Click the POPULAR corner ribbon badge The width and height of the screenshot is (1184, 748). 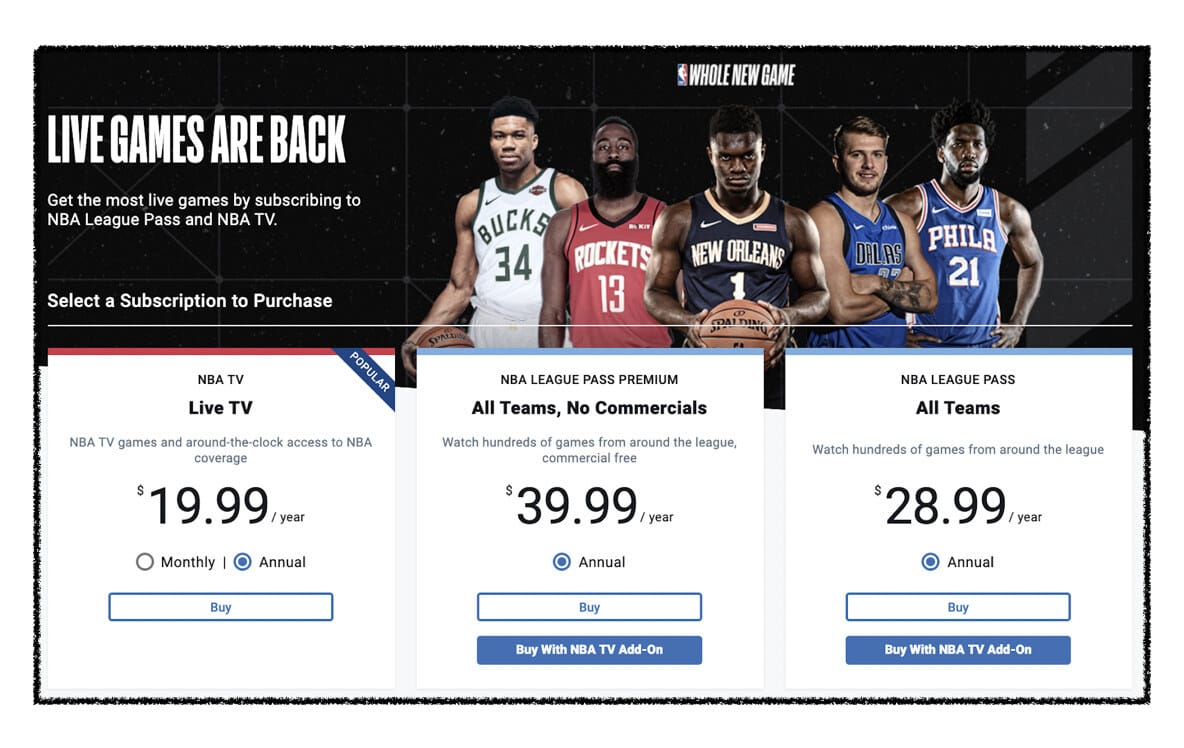pyautogui.click(x=371, y=373)
